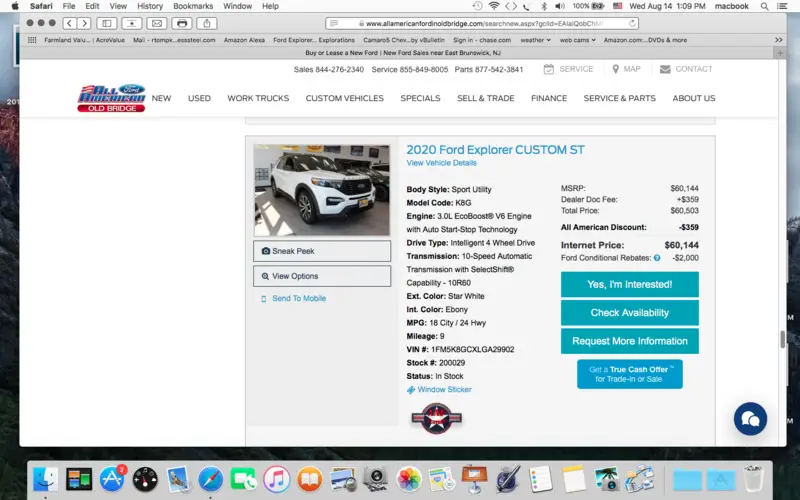Image resolution: width=800 pixels, height=500 pixels.
Task: Click the Mail toolbar envelope icon
Action: tap(157, 23)
